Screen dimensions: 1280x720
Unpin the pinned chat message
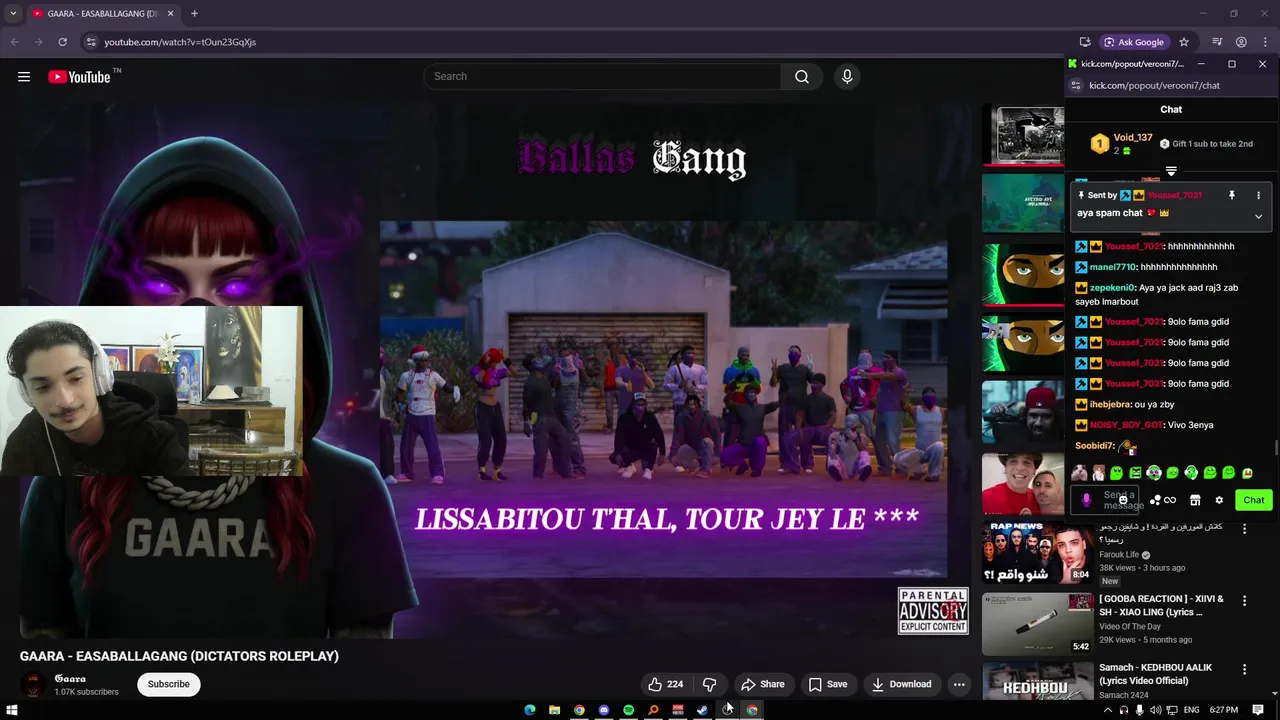(x=1232, y=195)
